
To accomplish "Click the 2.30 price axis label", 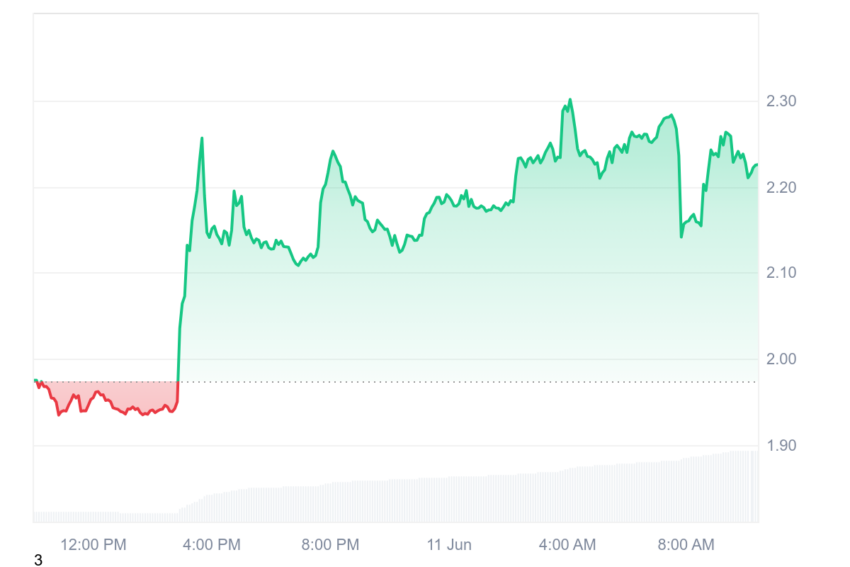I will click(x=781, y=101).
